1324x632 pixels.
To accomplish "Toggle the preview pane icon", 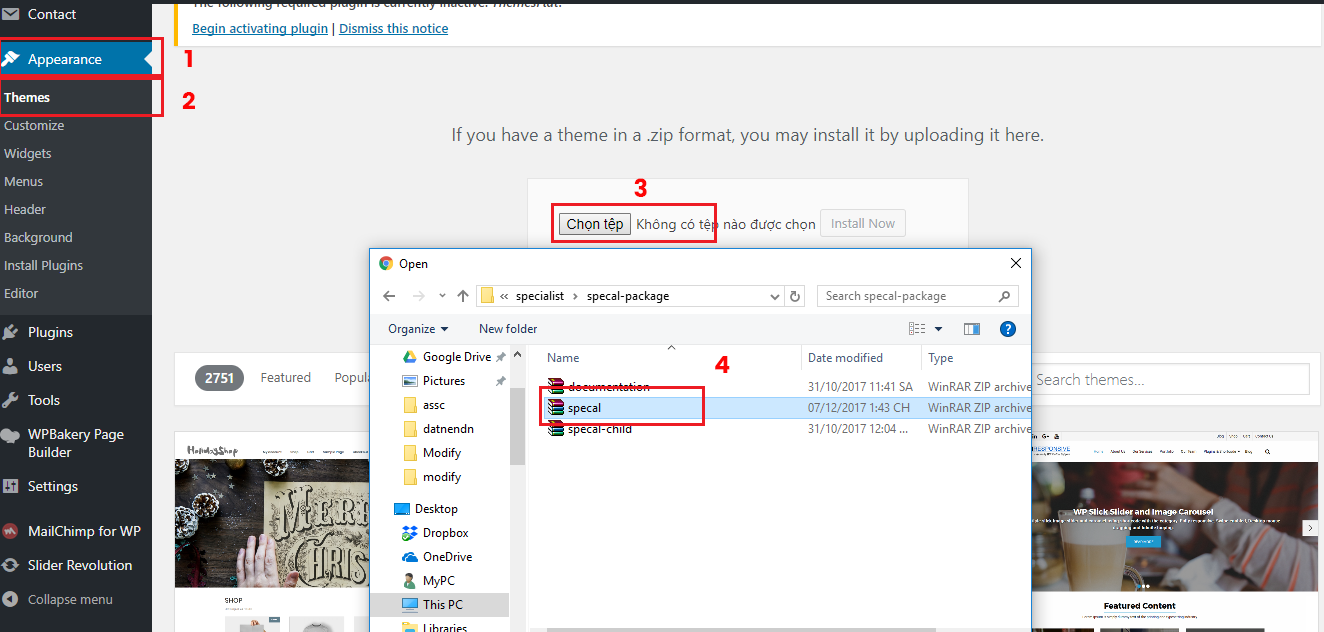I will tap(971, 329).
